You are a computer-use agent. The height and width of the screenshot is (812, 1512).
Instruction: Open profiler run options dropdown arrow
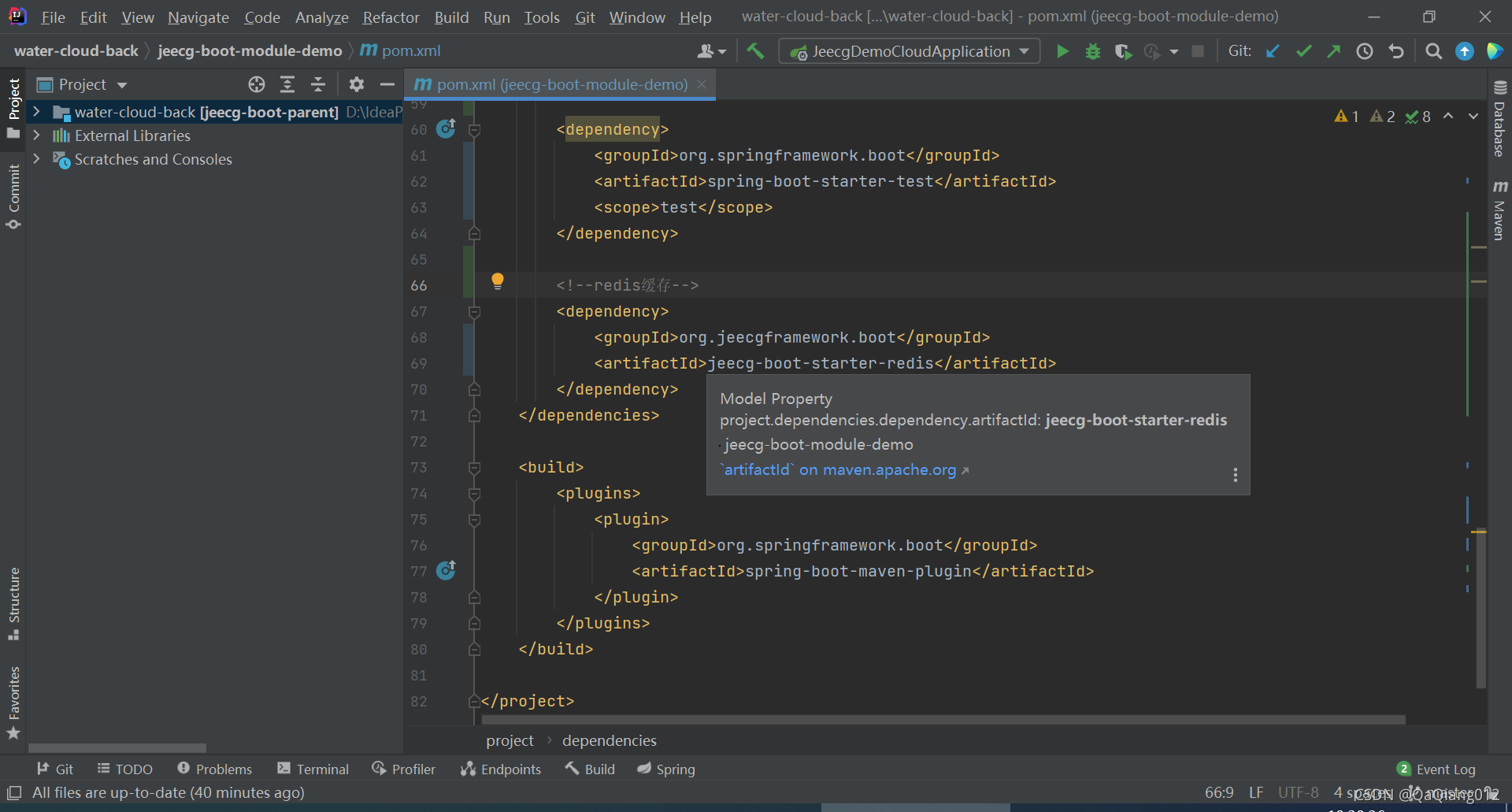tap(1174, 51)
